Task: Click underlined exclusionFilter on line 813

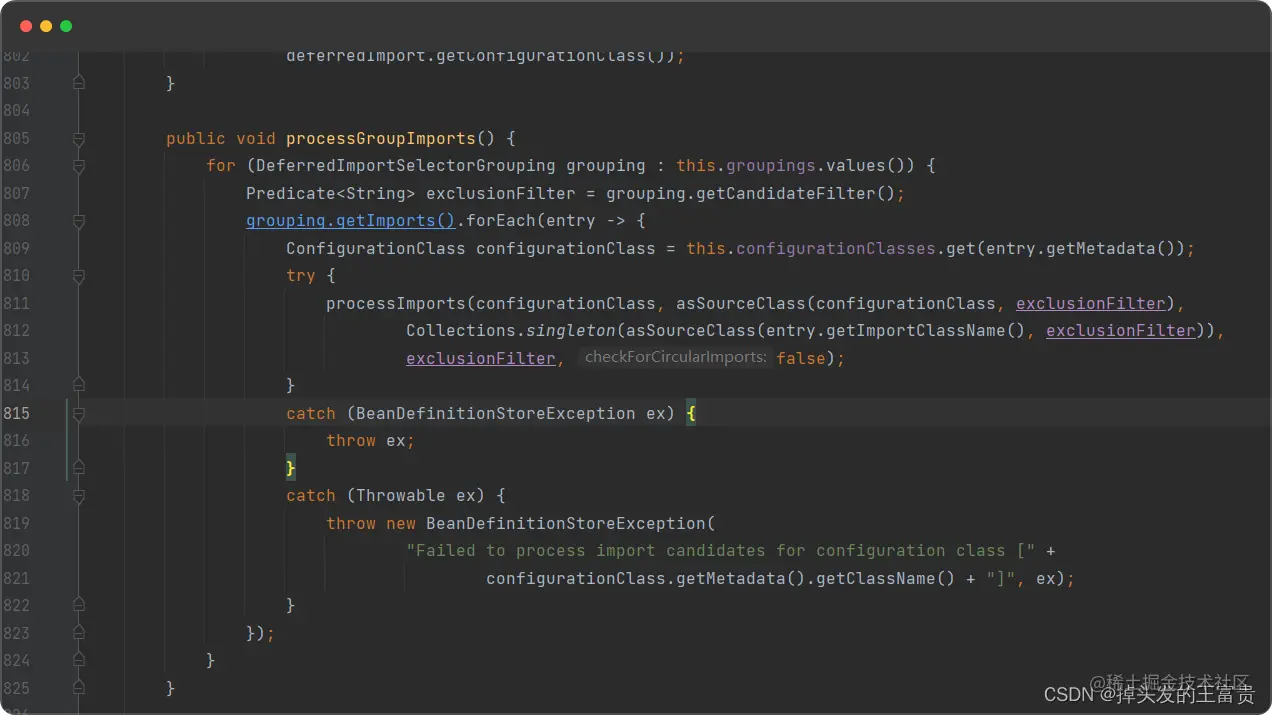Action: [x=481, y=358]
